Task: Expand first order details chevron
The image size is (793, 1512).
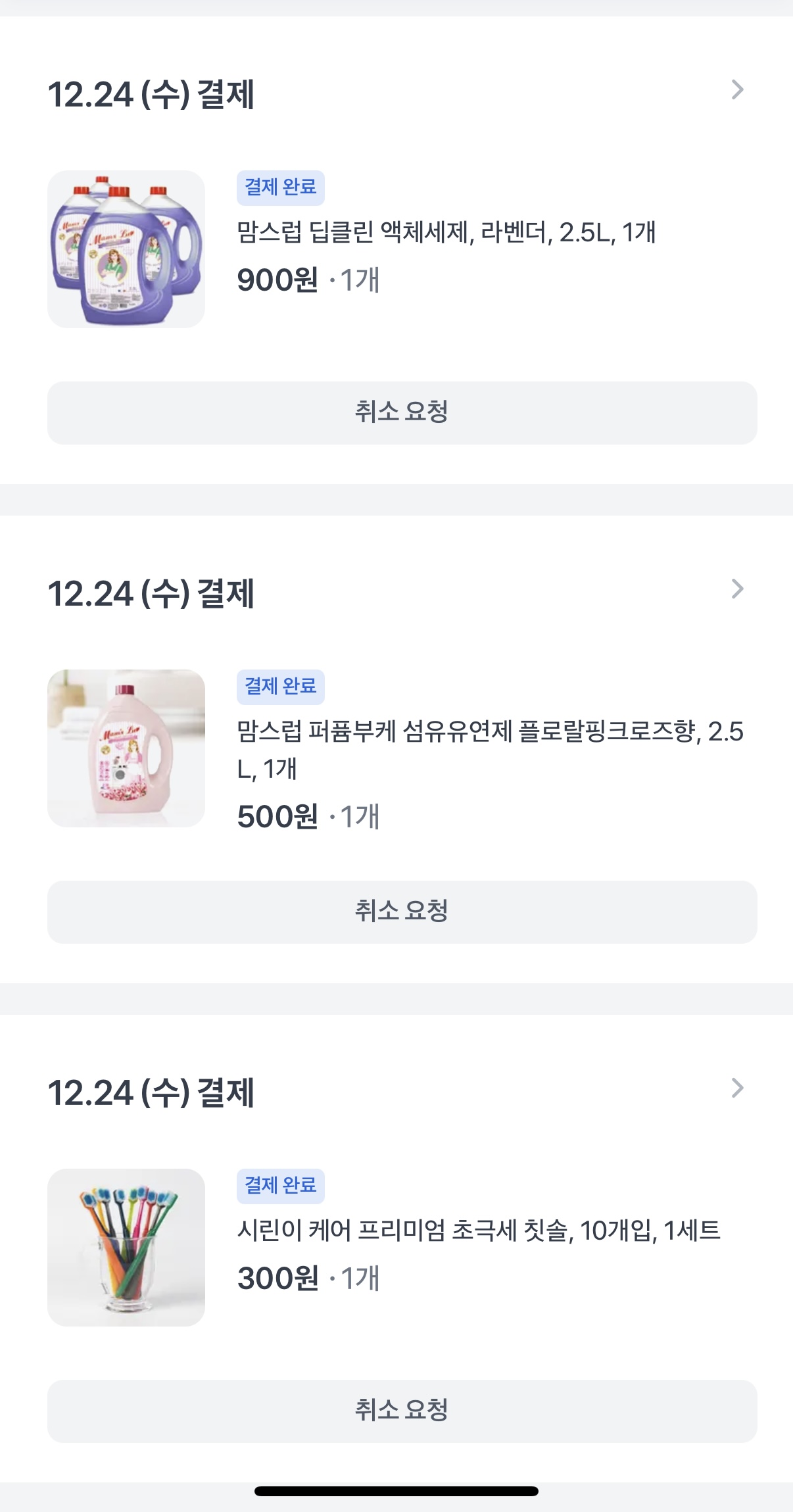Action: 737,90
